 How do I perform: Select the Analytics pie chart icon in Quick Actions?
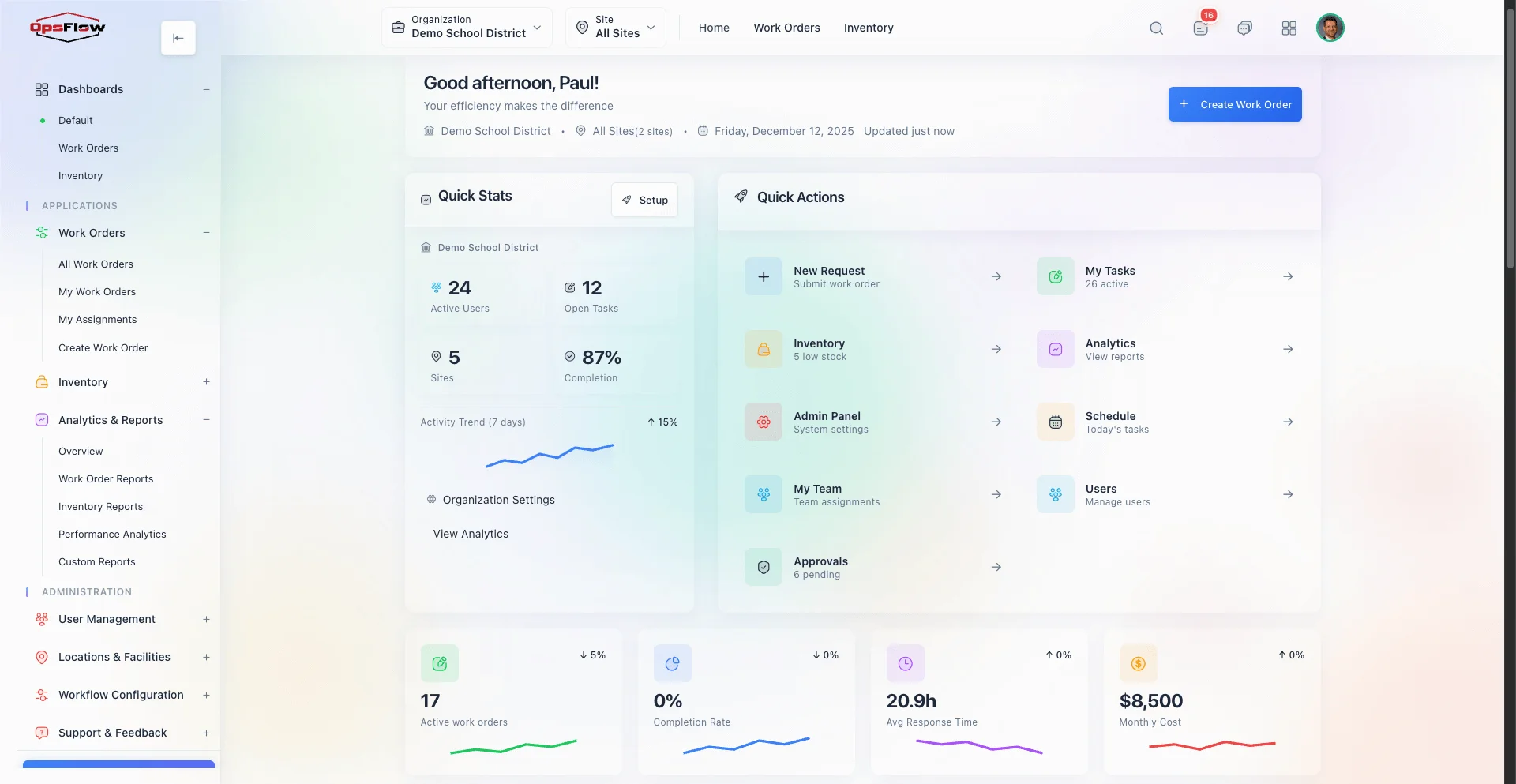point(1055,348)
